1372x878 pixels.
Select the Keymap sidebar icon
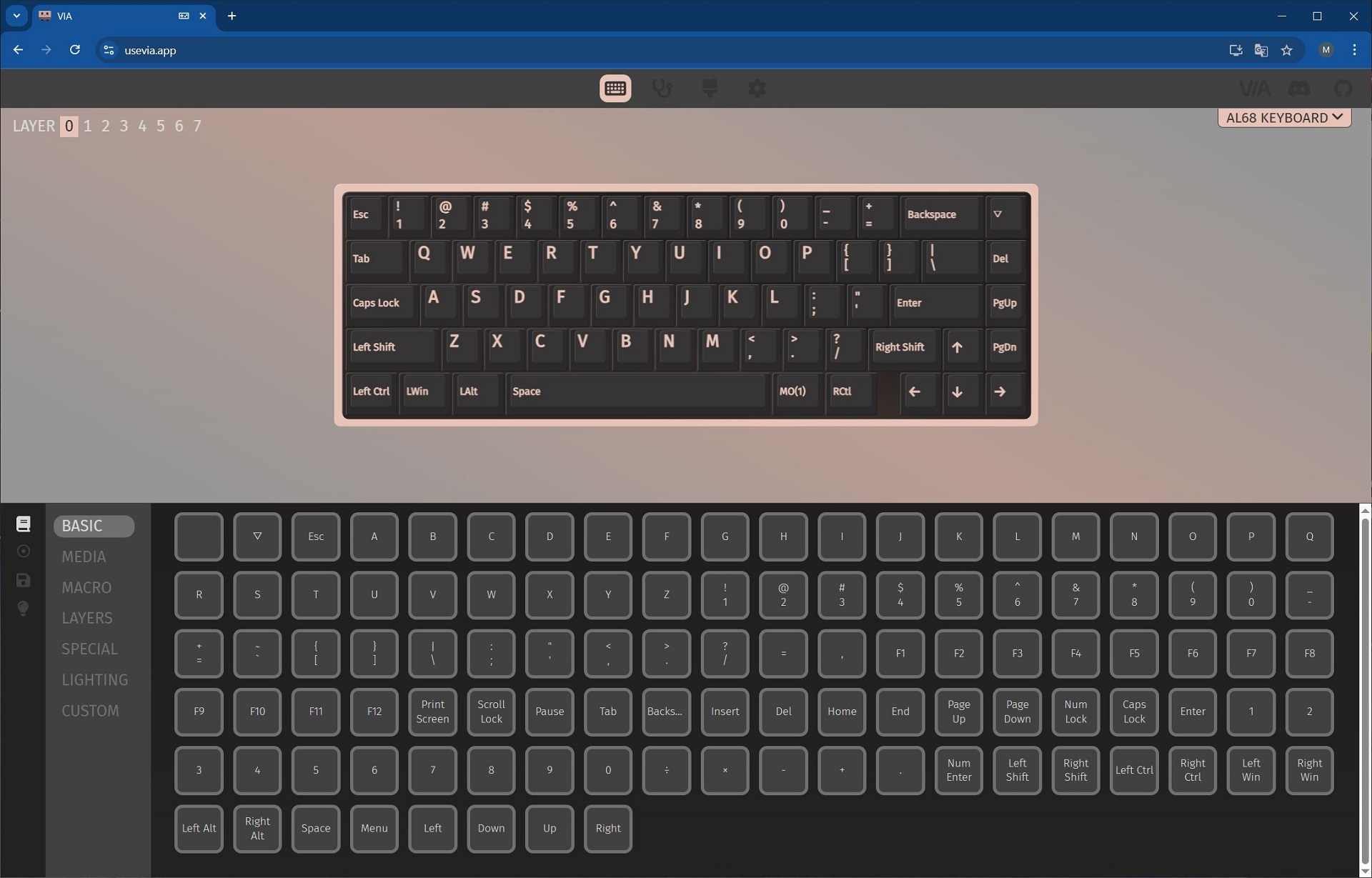coord(23,524)
